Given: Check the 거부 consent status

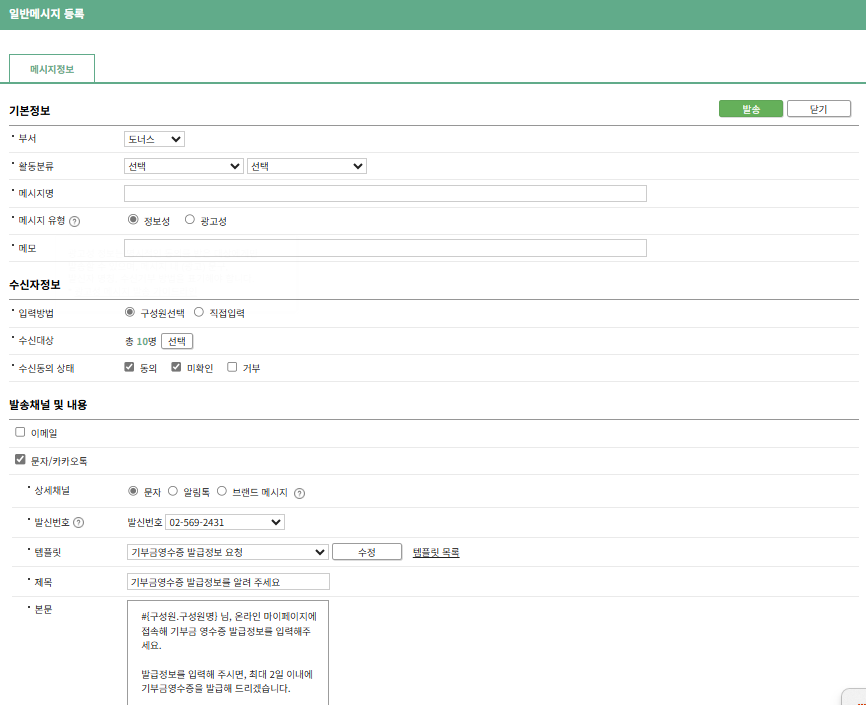Looking at the screenshot, I should 232,367.
